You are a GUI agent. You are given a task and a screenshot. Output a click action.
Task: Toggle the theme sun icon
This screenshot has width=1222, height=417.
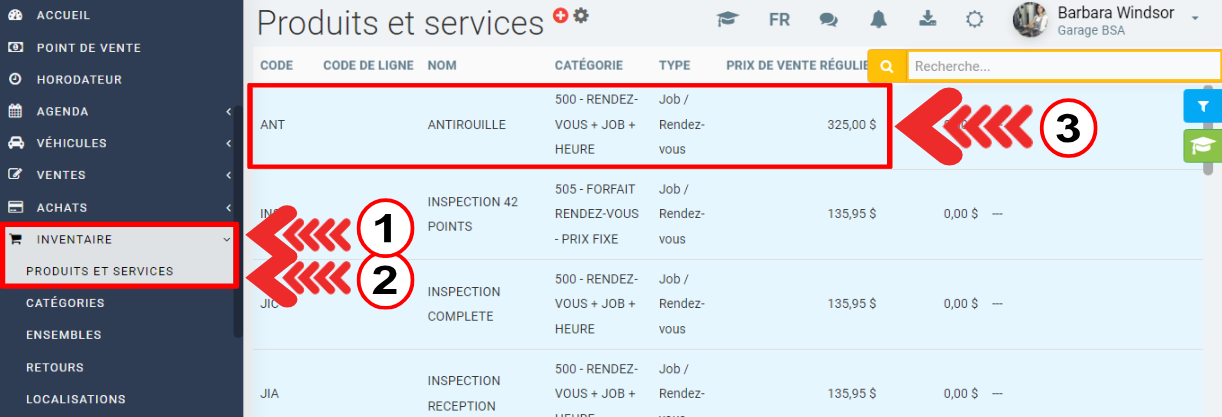point(975,20)
